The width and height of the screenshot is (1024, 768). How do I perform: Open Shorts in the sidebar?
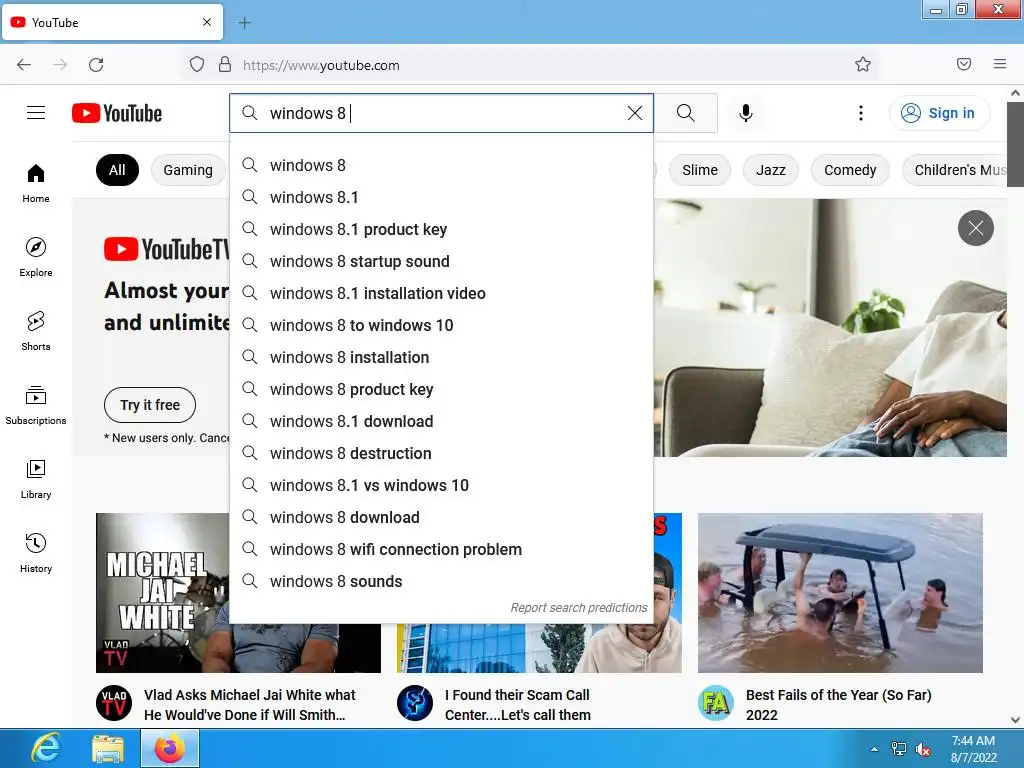tap(36, 331)
